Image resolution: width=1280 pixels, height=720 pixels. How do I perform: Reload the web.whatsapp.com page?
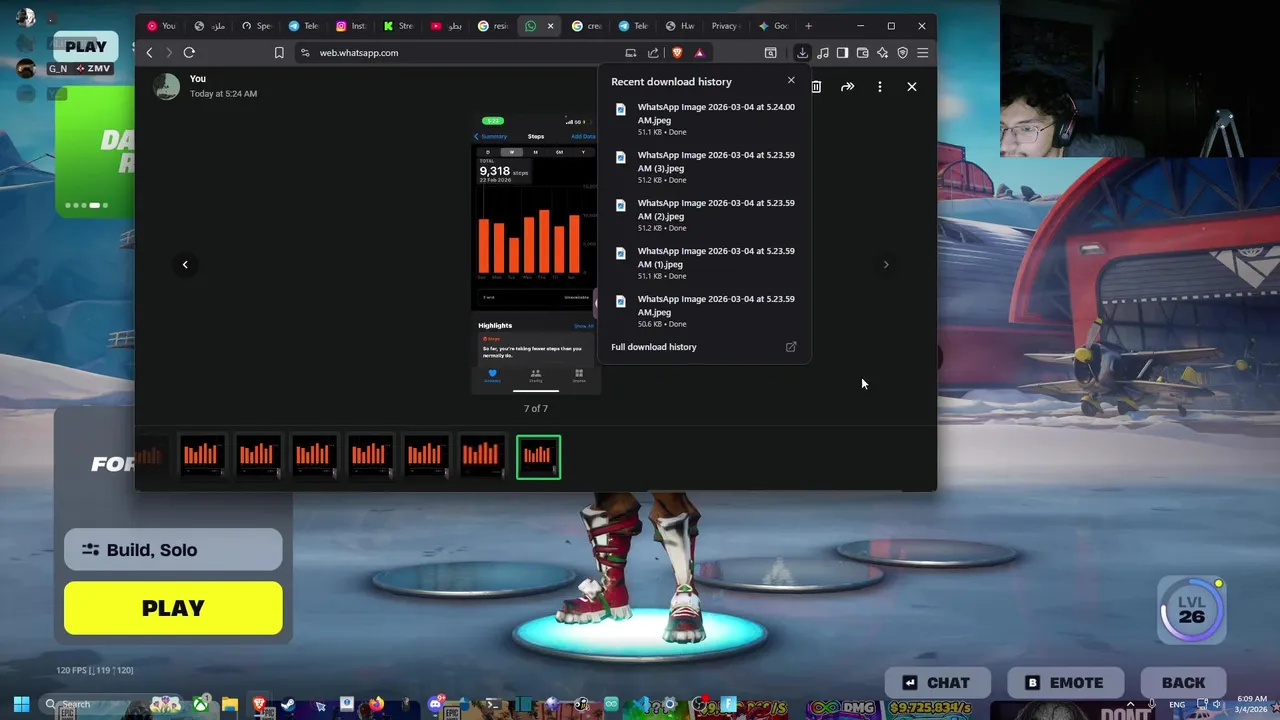(189, 53)
